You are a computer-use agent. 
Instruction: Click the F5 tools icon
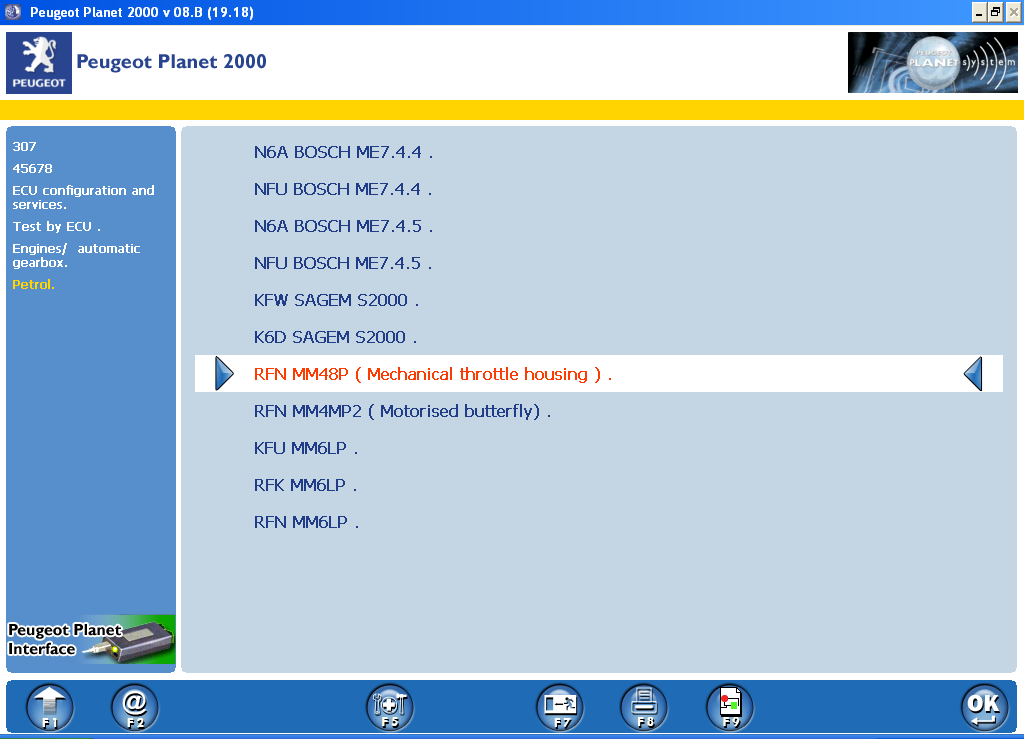(x=390, y=707)
